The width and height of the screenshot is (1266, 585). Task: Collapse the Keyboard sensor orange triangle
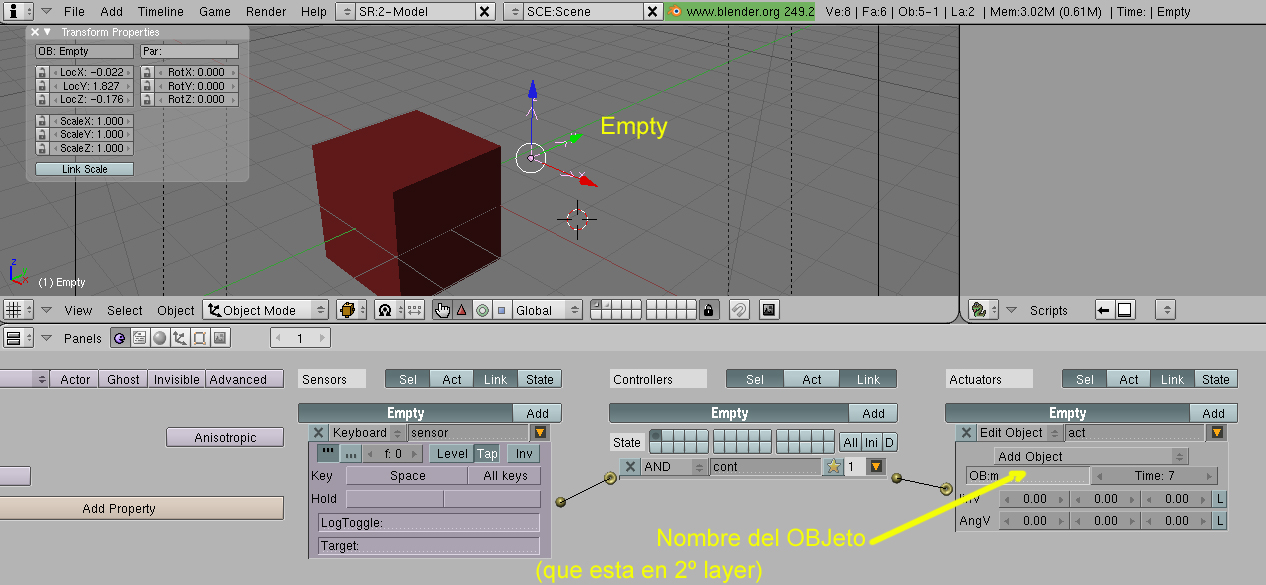click(x=540, y=433)
